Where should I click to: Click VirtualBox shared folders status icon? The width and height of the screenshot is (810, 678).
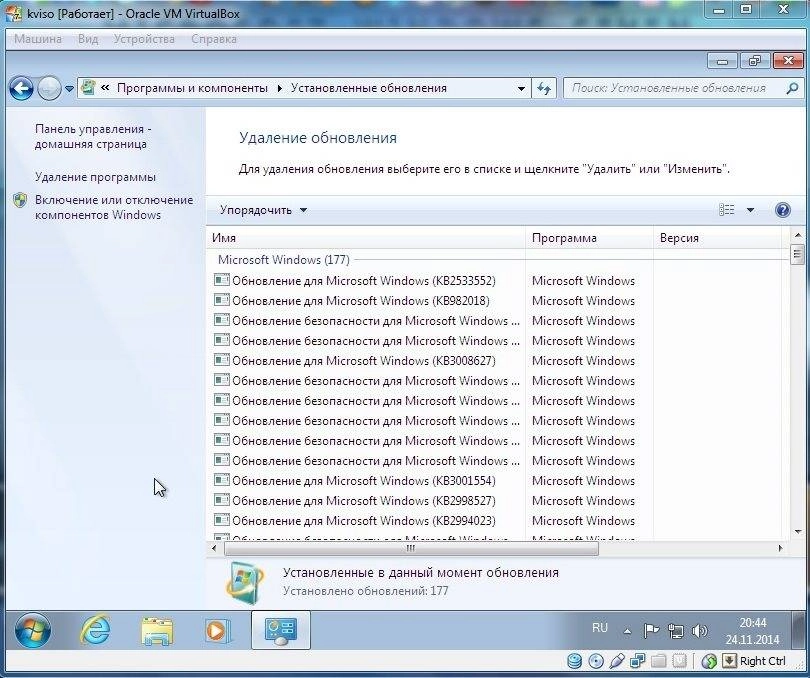tap(659, 661)
